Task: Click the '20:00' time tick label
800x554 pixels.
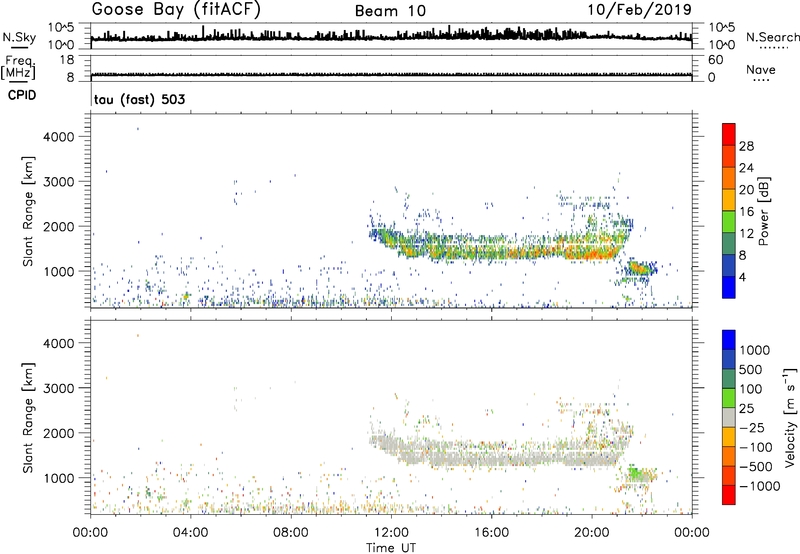Action: 592,533
